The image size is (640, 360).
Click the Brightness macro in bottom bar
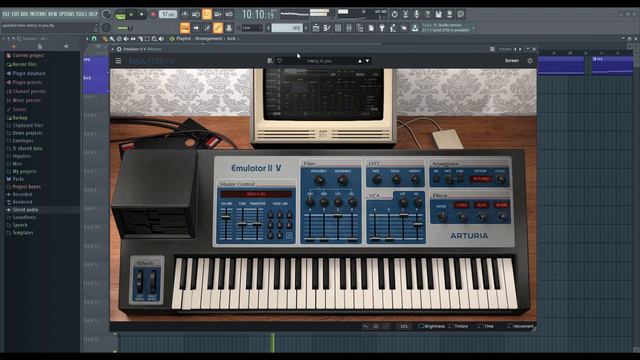pyautogui.click(x=432, y=326)
